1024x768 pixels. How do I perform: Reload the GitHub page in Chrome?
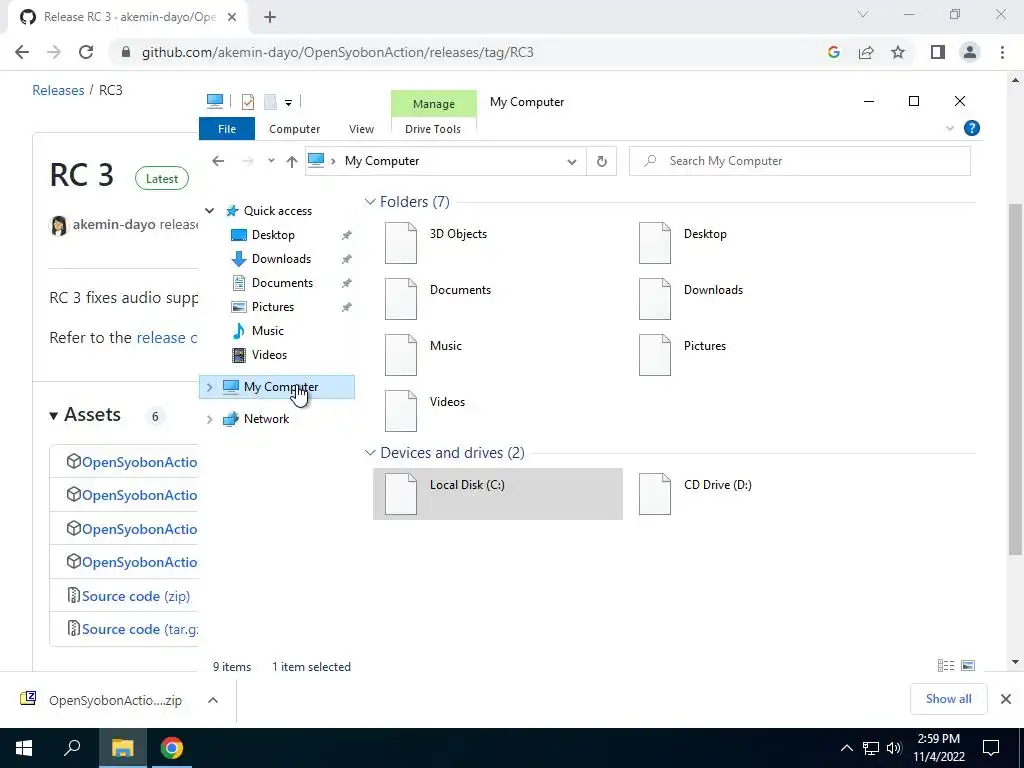86,52
